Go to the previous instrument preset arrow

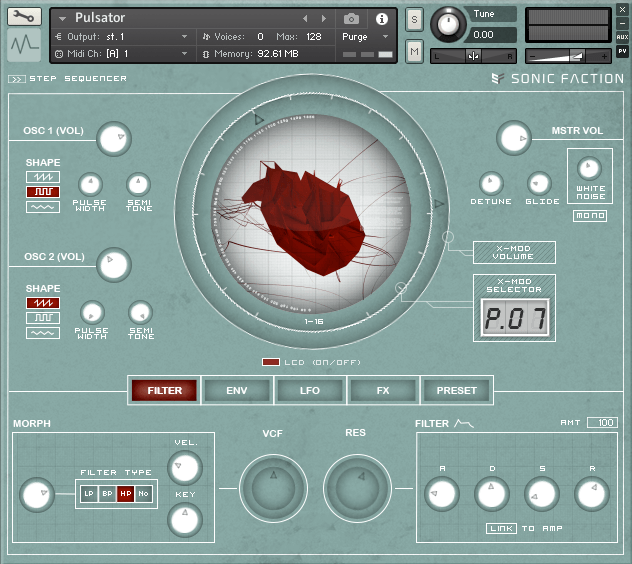pyautogui.click(x=305, y=19)
